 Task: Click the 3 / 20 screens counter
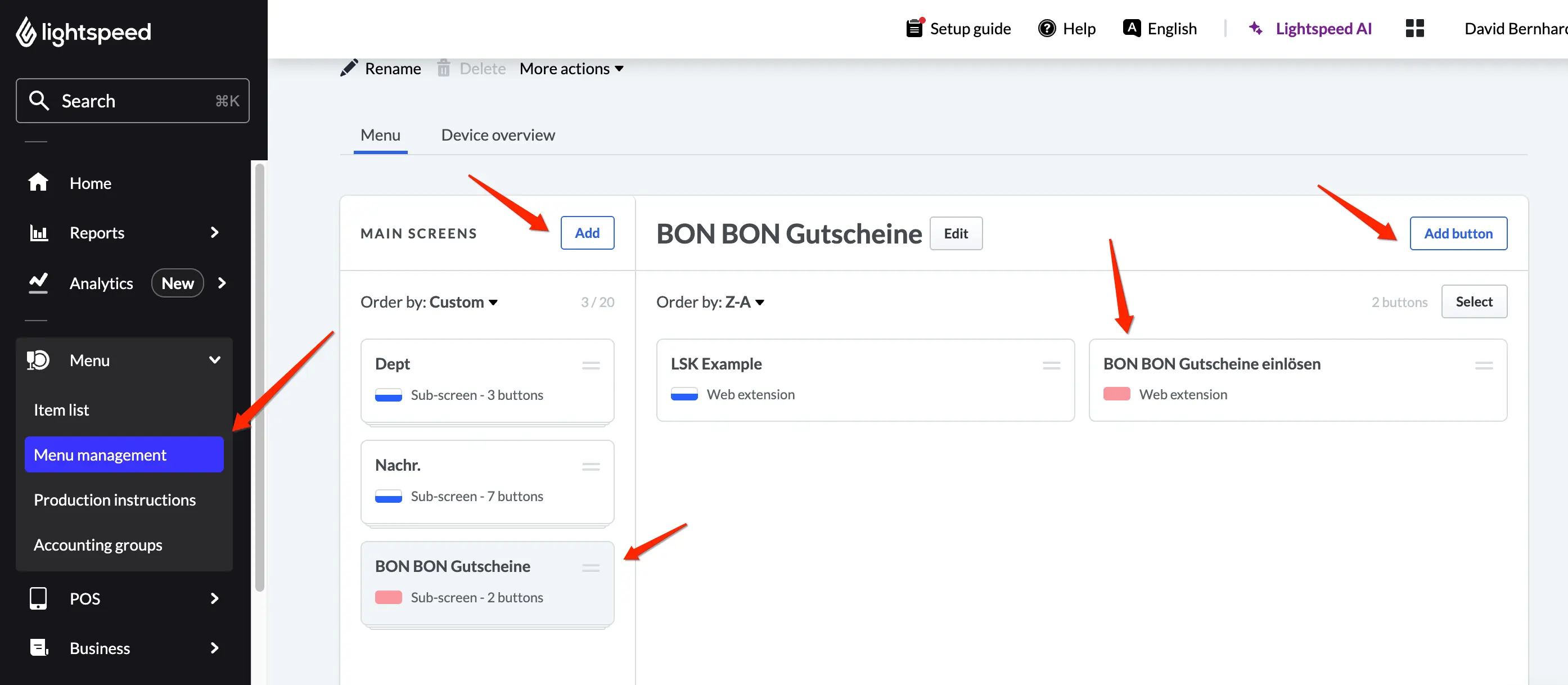597,302
